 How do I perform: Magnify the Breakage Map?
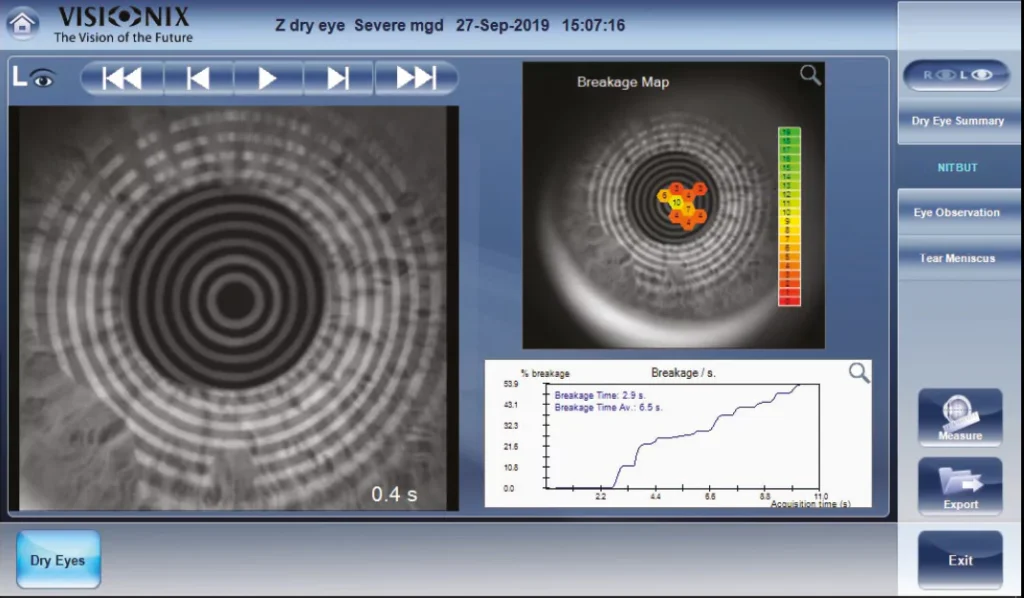pyautogui.click(x=810, y=75)
